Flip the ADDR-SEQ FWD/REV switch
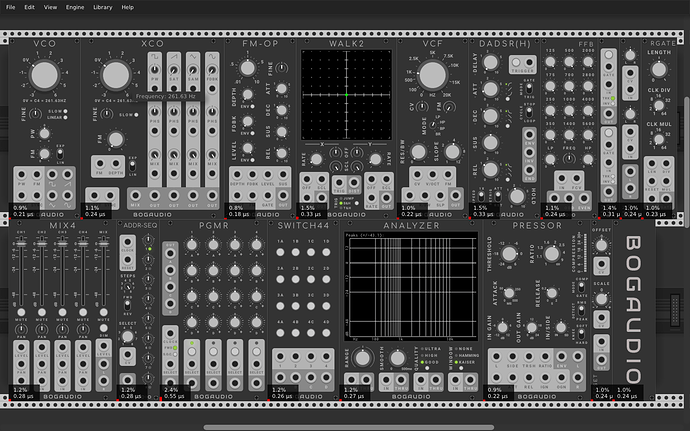This screenshot has width=690, height=431. pos(127,305)
